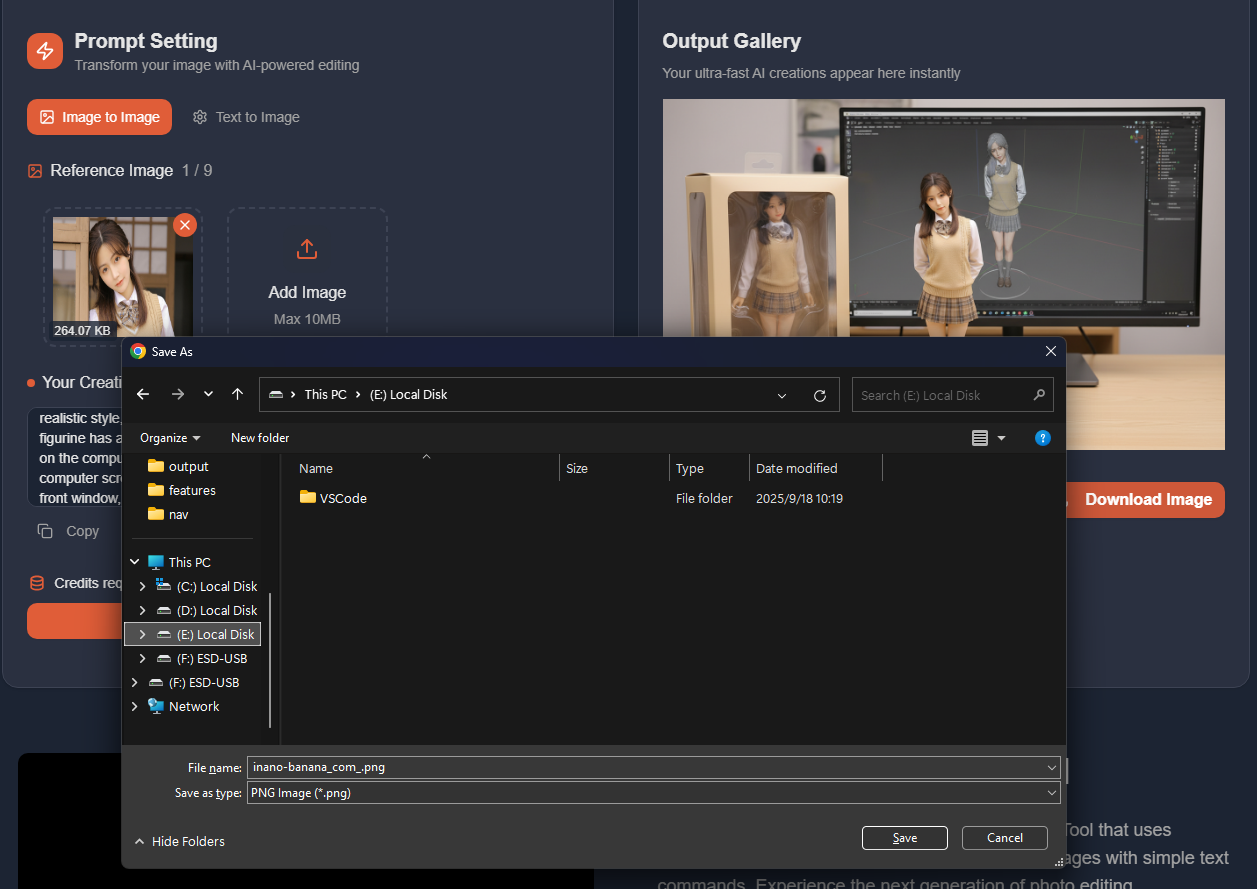Click the file name input field

point(650,767)
